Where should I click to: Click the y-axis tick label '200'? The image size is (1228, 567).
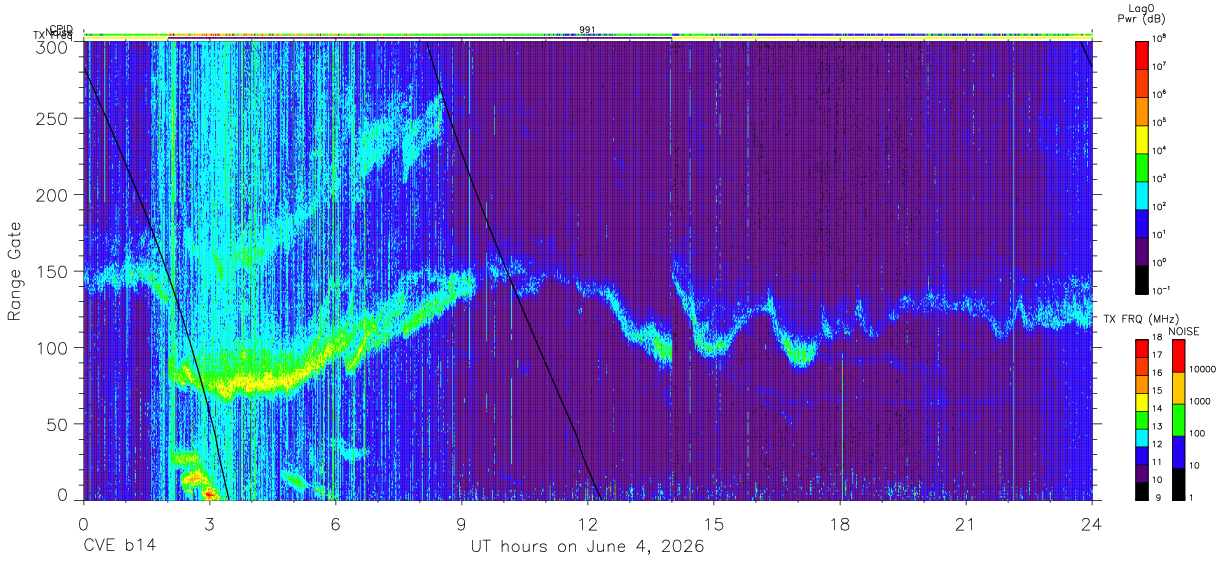point(51,195)
